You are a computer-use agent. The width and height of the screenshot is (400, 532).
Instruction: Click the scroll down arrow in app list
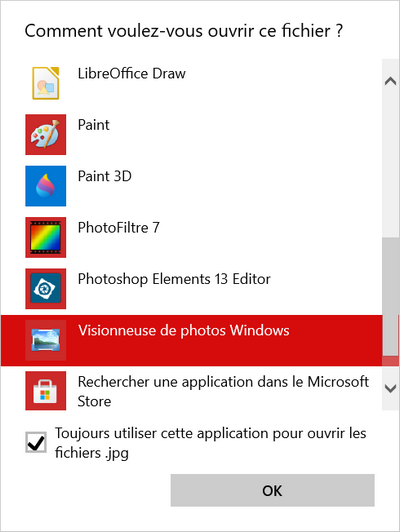391,388
